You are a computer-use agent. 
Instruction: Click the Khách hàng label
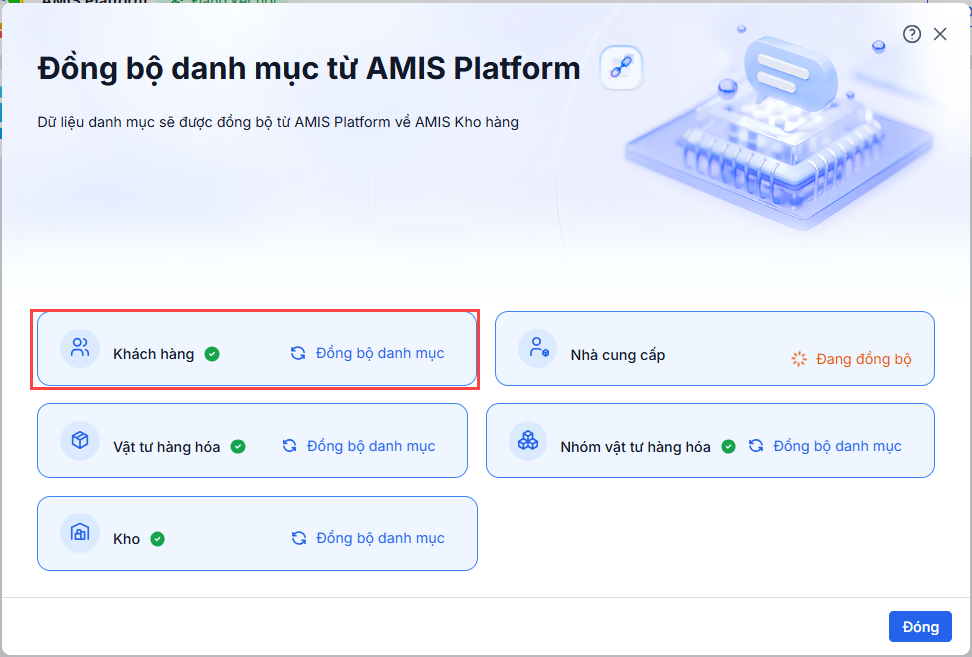point(153,354)
